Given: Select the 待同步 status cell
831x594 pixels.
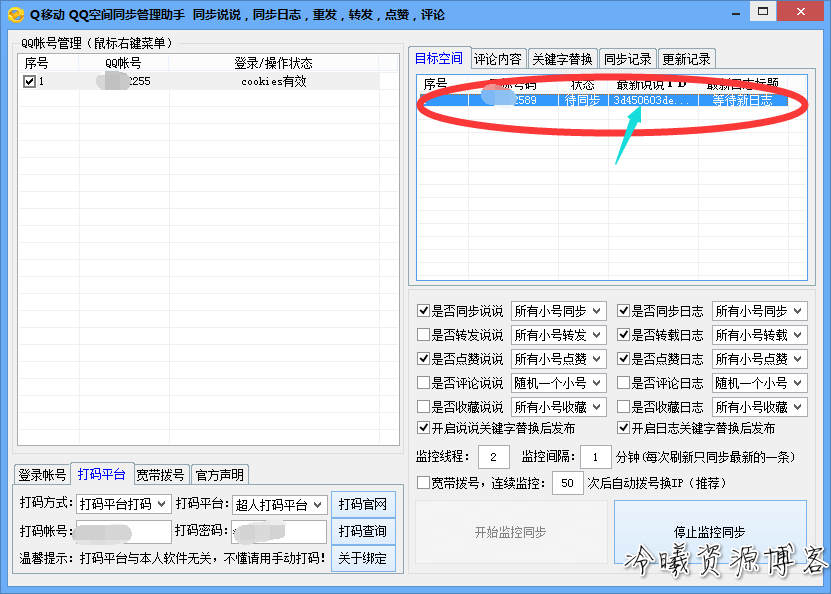Looking at the screenshot, I should point(582,100).
